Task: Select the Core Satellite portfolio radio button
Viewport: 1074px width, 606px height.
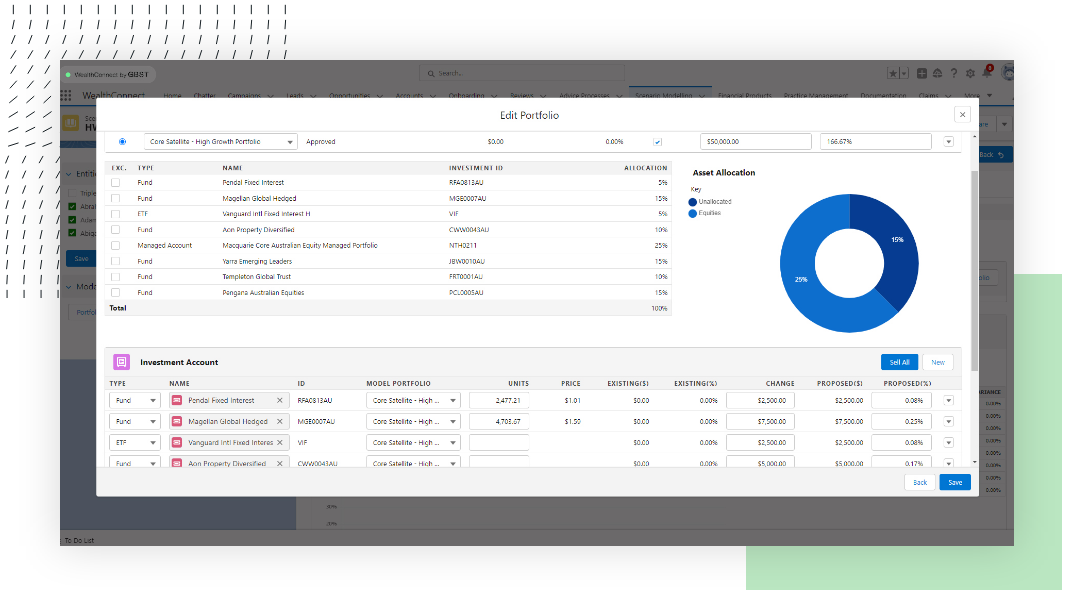Action: (123, 142)
